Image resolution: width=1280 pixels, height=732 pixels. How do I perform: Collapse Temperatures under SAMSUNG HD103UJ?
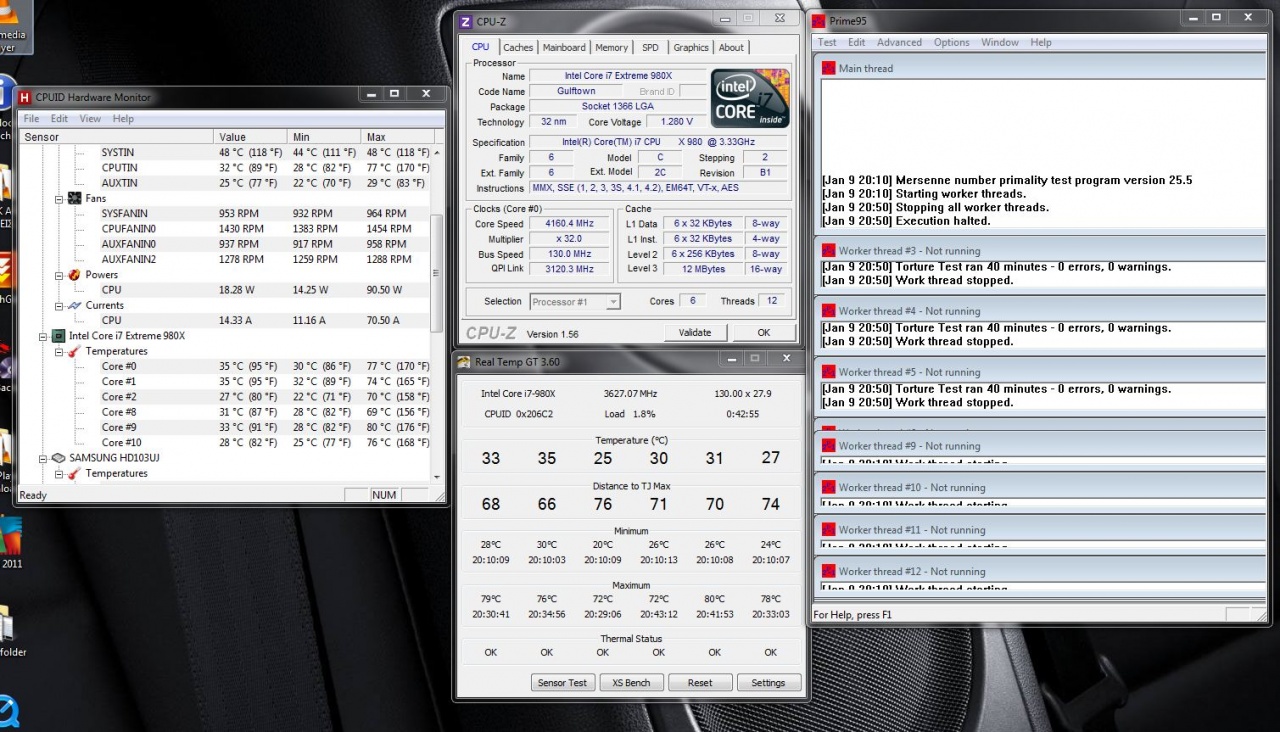point(59,474)
